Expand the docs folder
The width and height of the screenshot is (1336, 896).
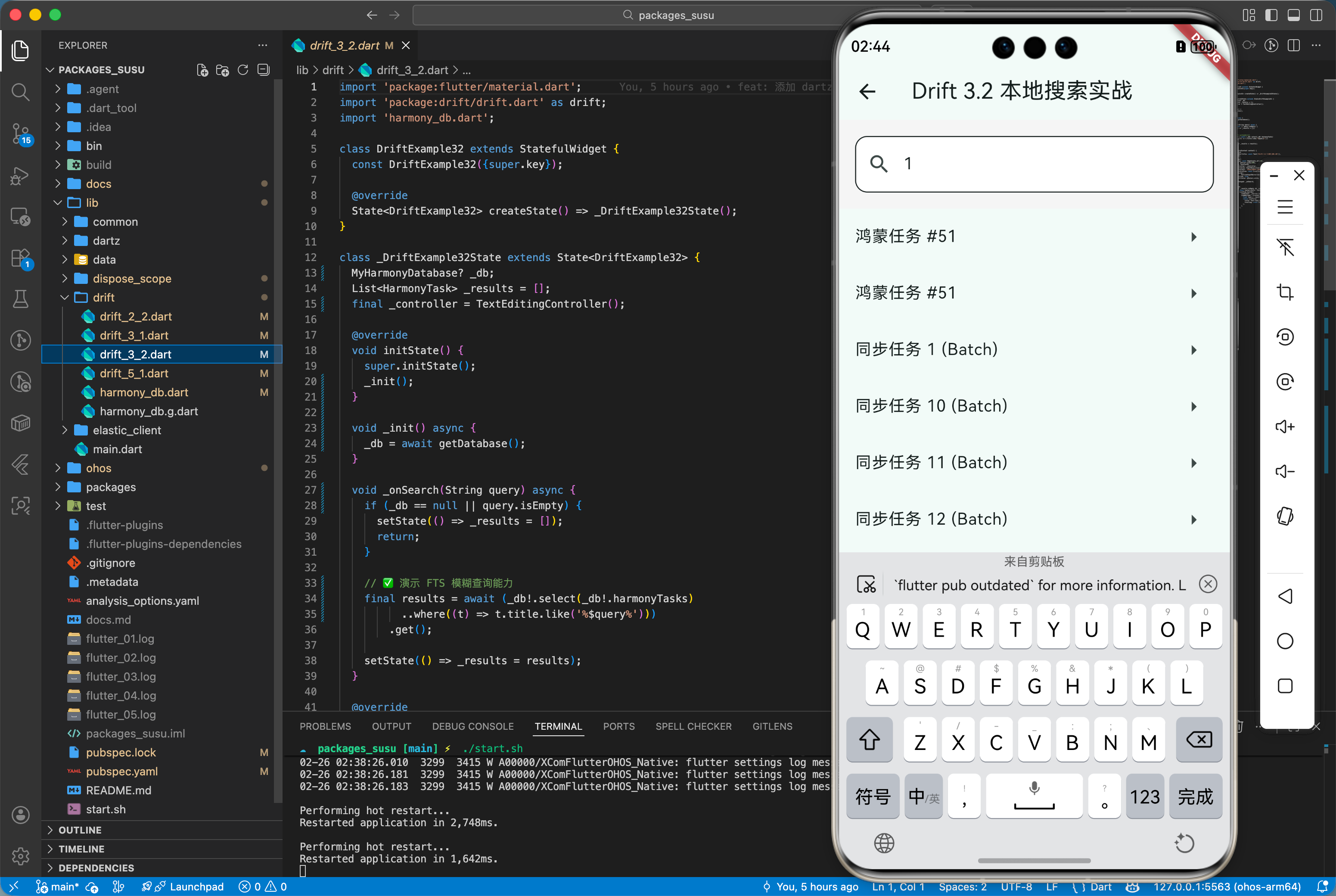[x=98, y=184]
